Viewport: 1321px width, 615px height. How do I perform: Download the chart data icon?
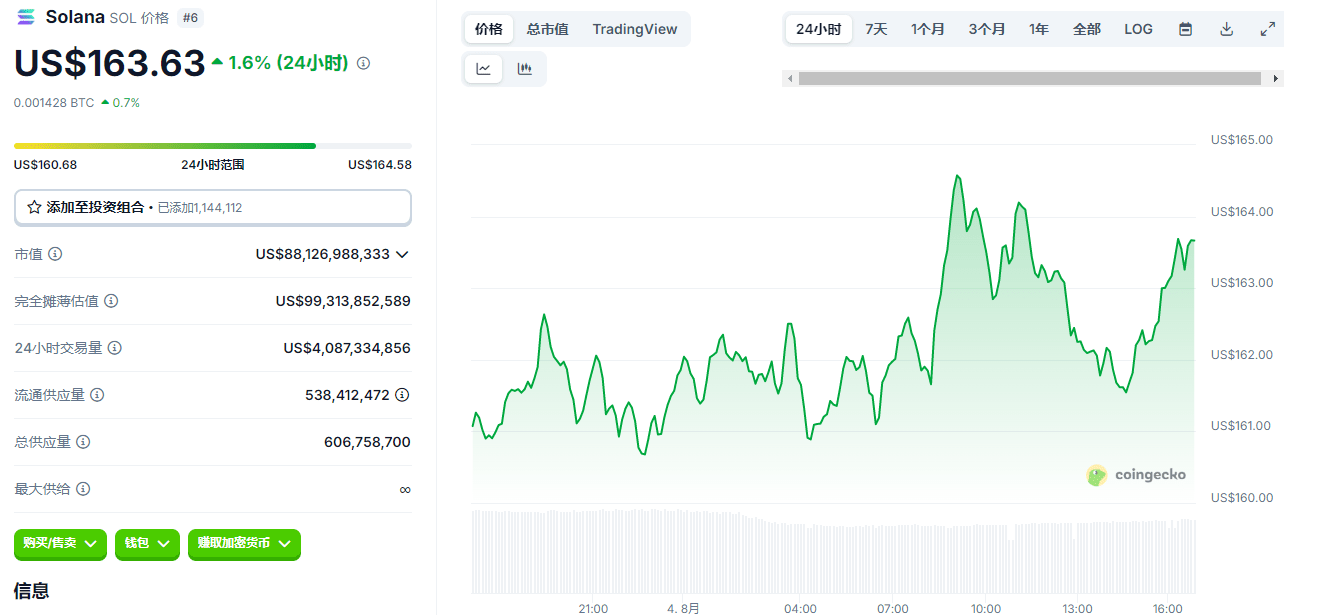(1226, 29)
